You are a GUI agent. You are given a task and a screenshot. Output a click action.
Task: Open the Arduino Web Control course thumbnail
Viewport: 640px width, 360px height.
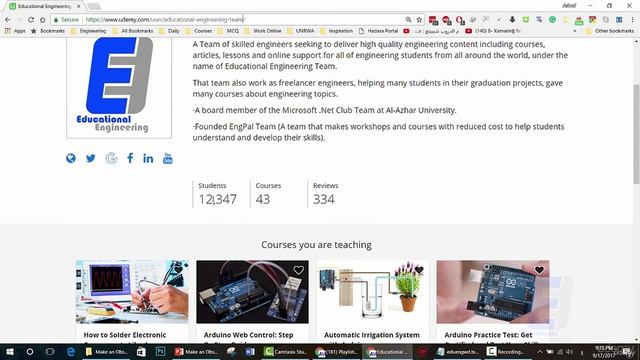252,292
